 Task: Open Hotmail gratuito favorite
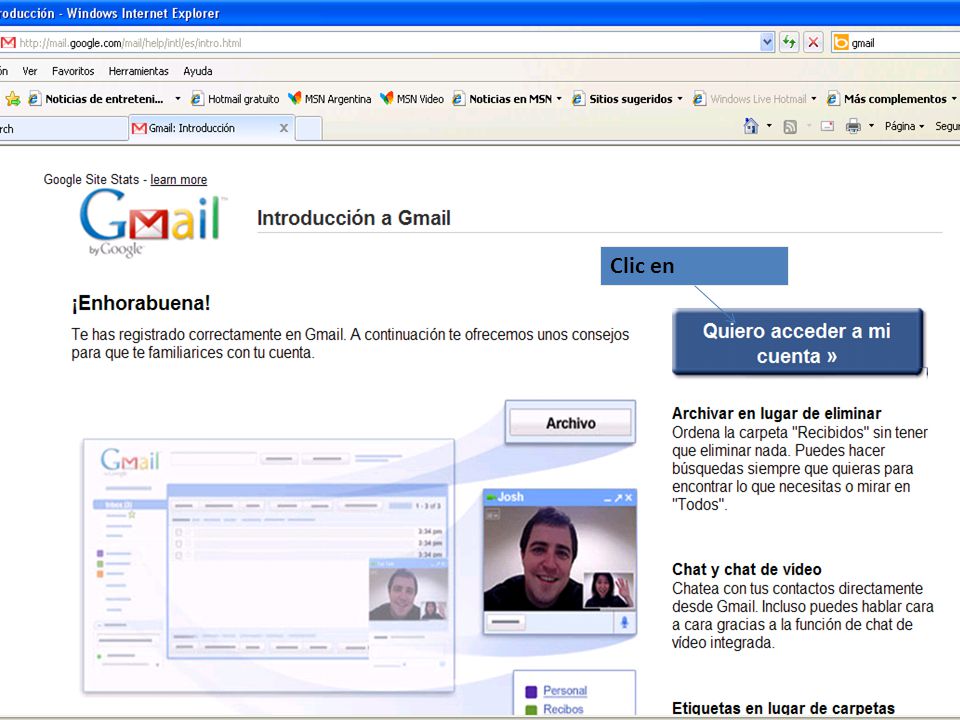235,99
